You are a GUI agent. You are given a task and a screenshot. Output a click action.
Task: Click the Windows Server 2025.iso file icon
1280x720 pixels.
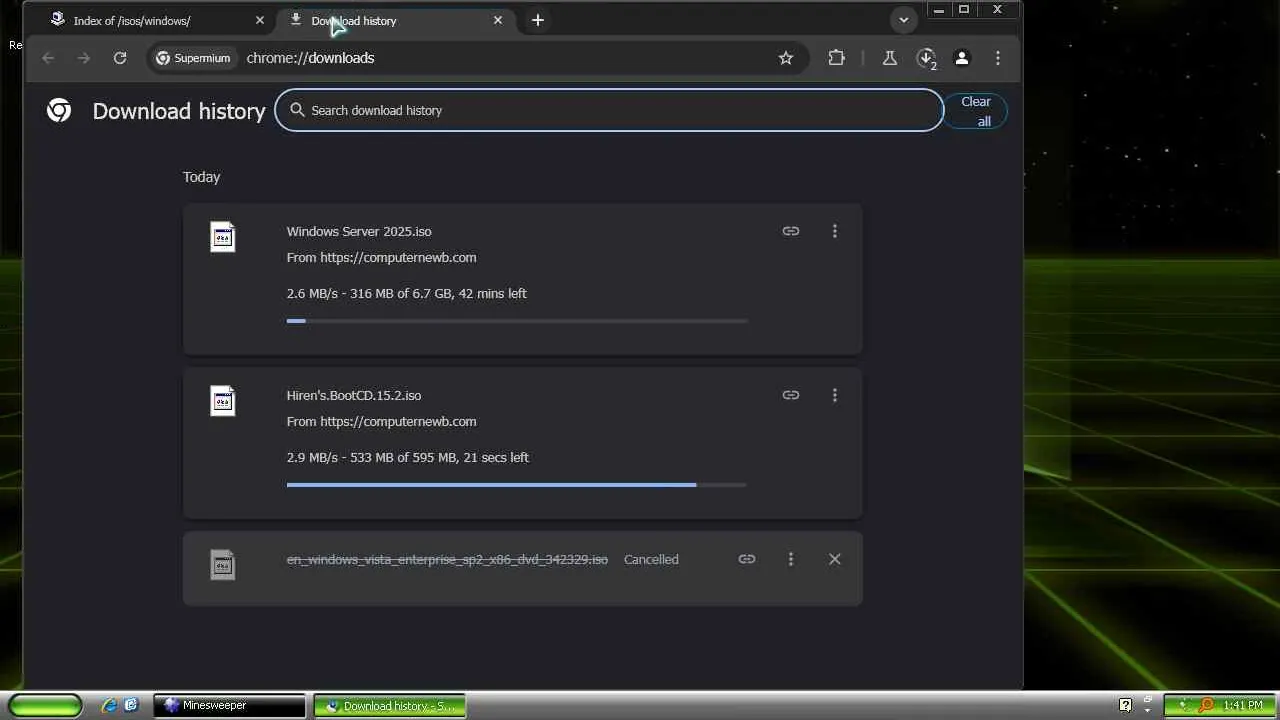[x=223, y=237]
